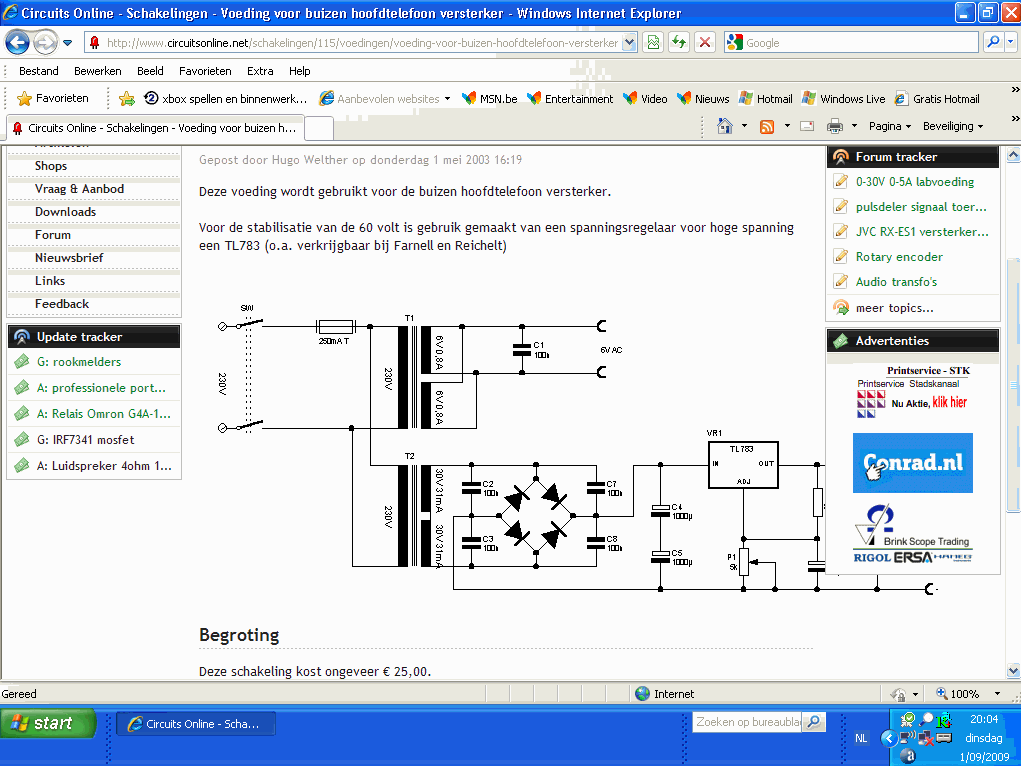1021x766 pixels.
Task: Expand the address bar URL dropdown
Action: (628, 43)
